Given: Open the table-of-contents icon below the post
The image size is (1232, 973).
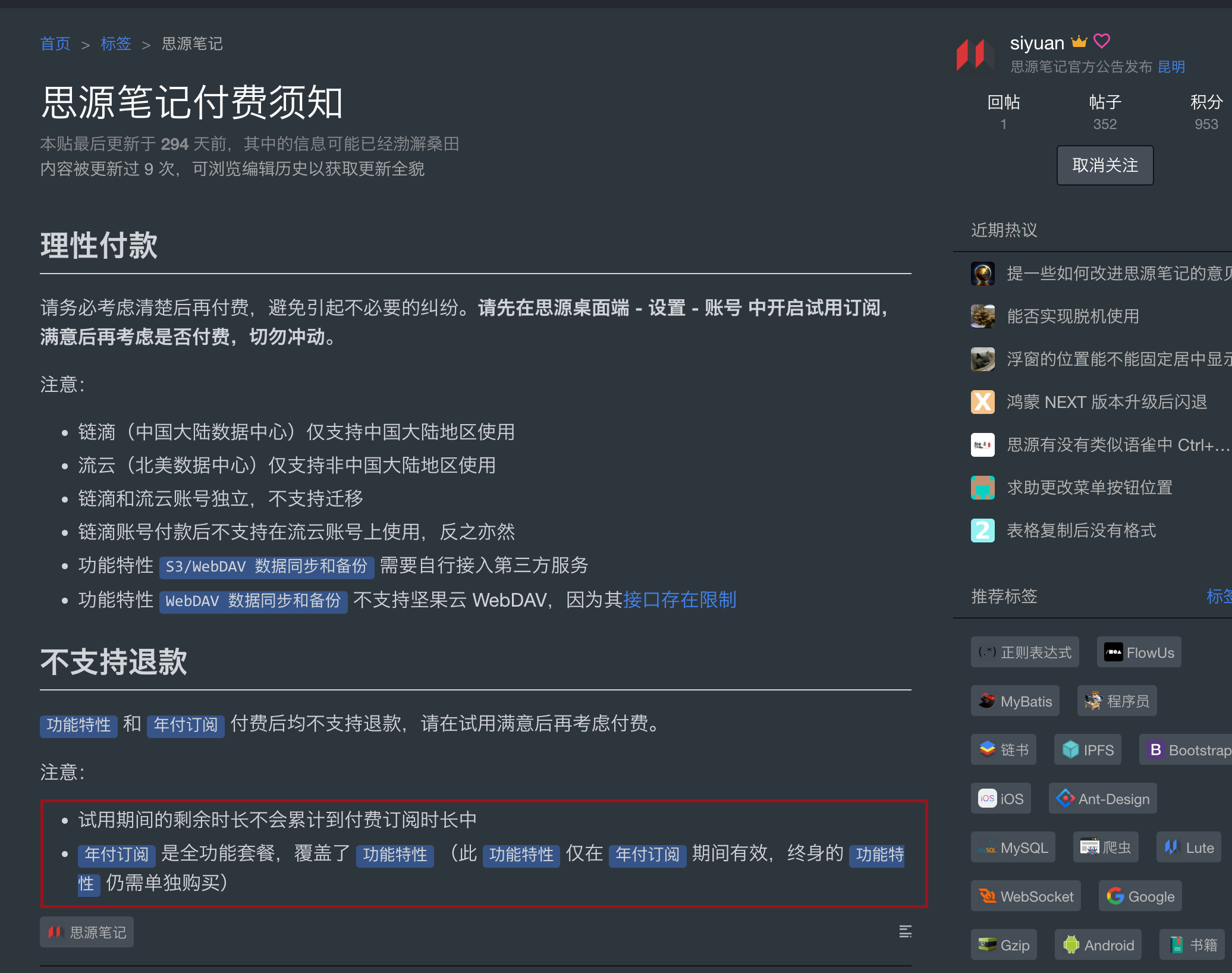Looking at the screenshot, I should (x=905, y=931).
